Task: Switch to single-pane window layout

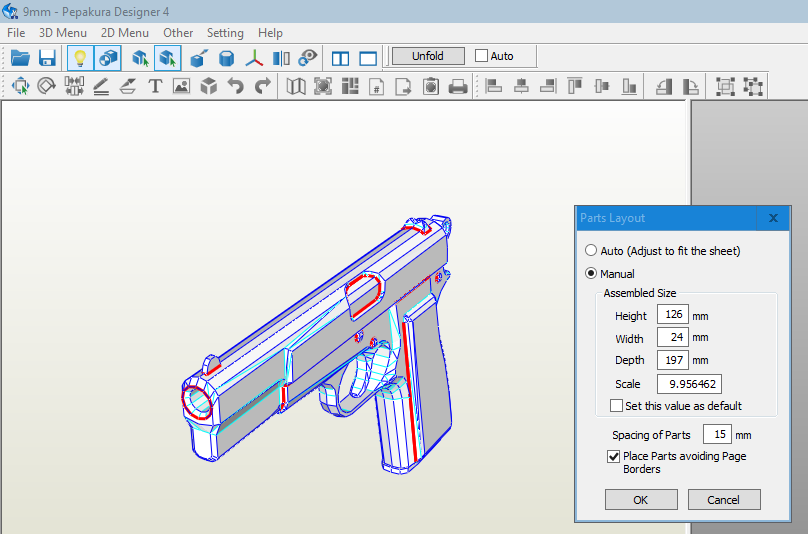Action: click(368, 58)
